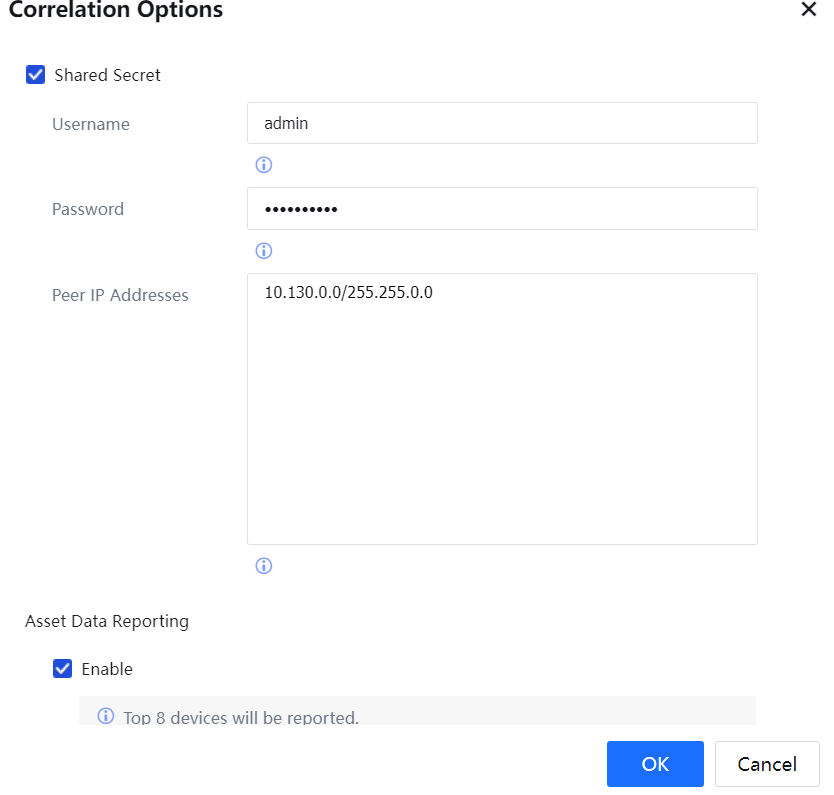The height and width of the screenshot is (795, 834).
Task: Click the Peer IP Addresses label
Action: (x=120, y=295)
